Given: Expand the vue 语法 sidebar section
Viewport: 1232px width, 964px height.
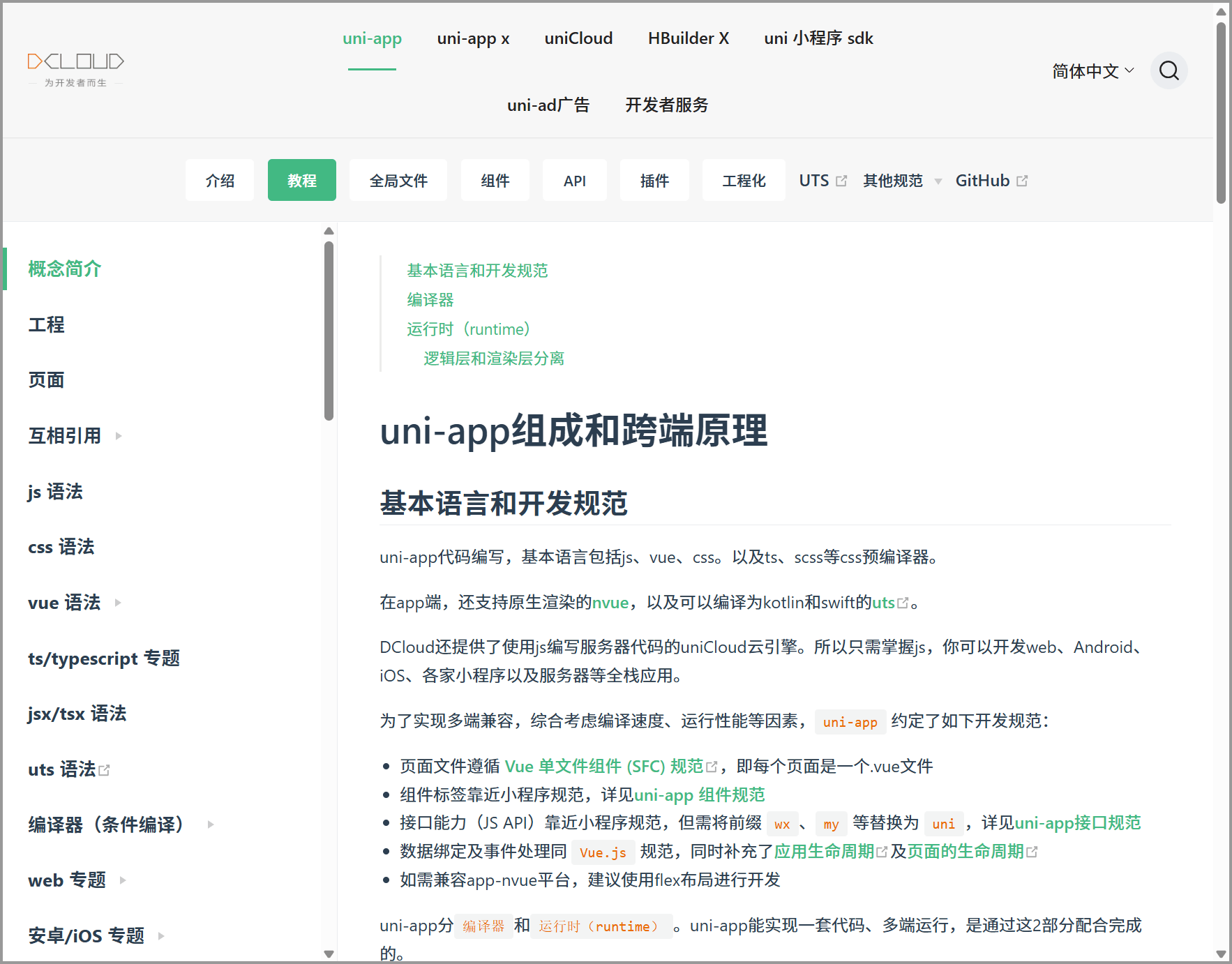Looking at the screenshot, I should tap(118, 603).
